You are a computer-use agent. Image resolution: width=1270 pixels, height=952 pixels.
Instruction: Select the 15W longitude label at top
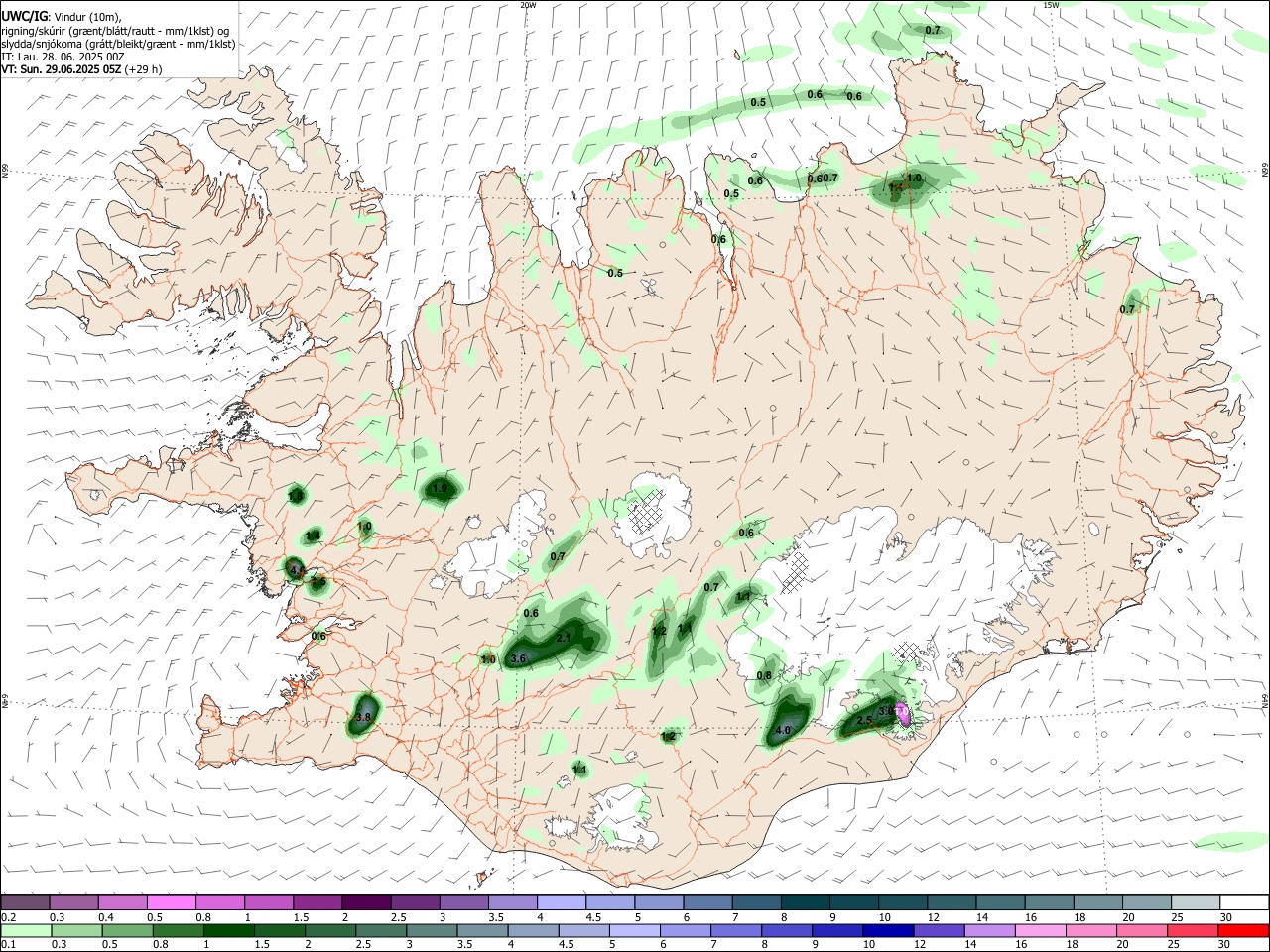1051,5
